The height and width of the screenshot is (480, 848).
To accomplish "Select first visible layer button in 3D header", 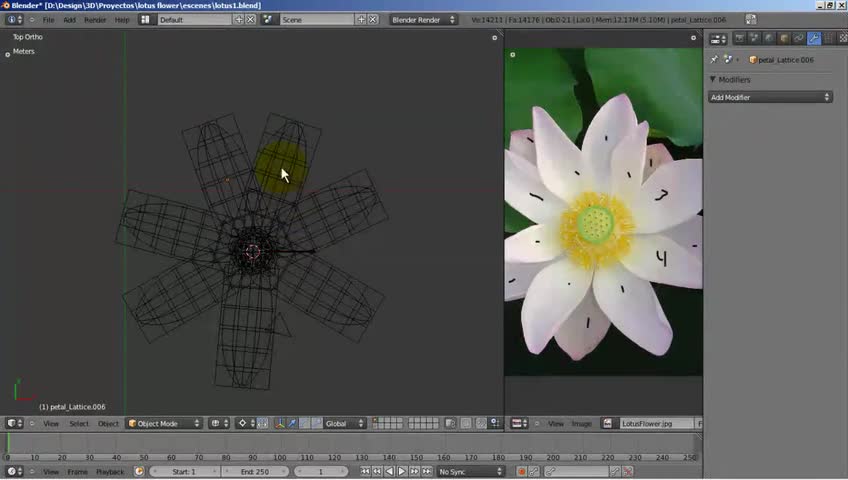I will pos(376,421).
